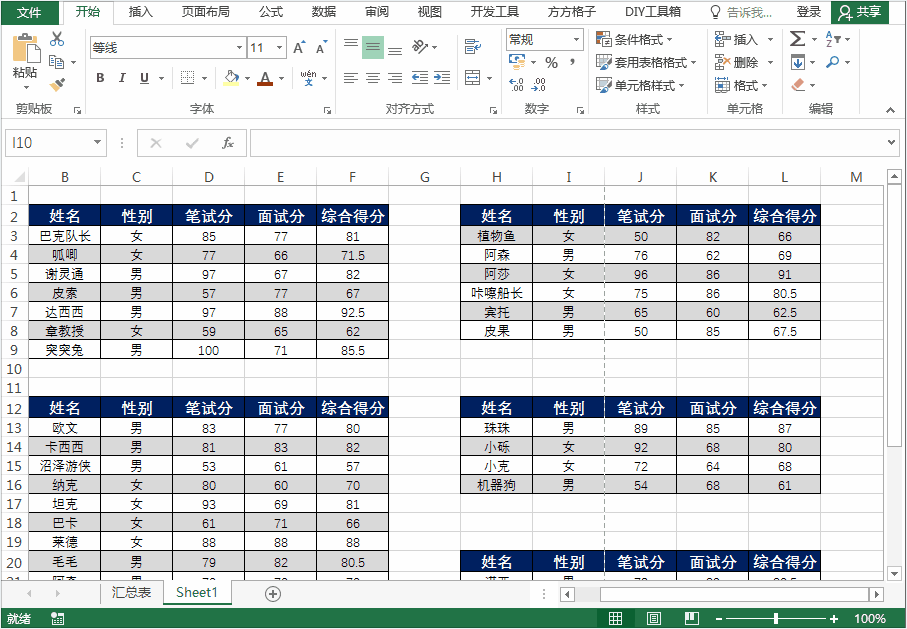
Task: Open the 文件 menu
Action: 30,12
